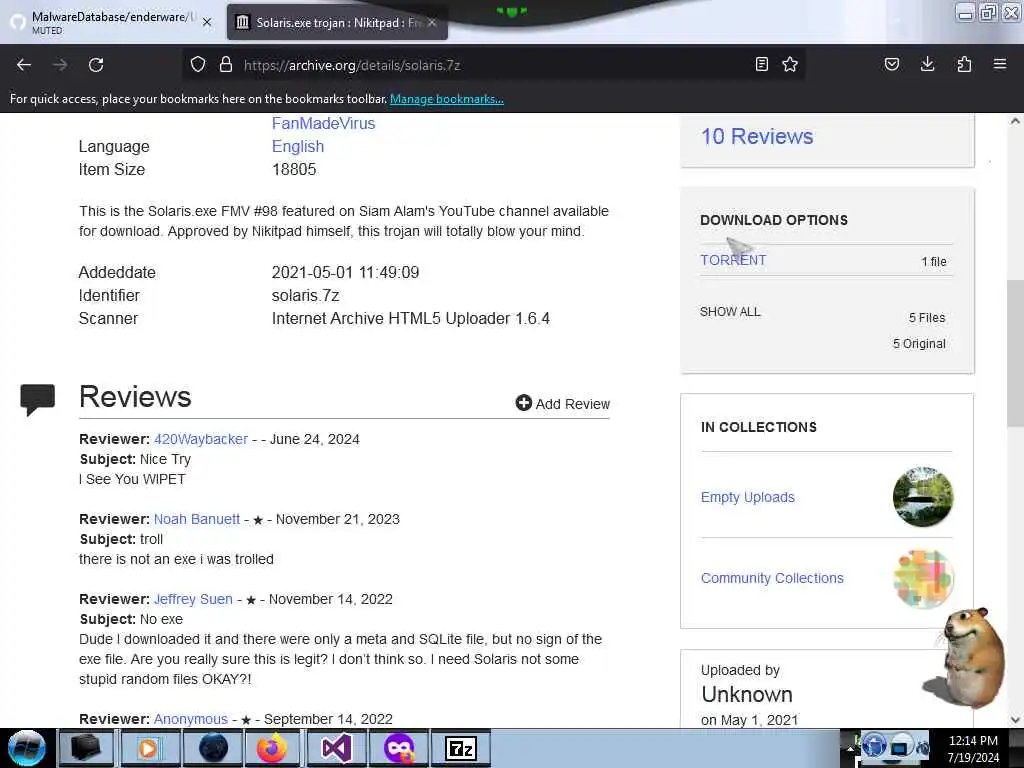This screenshot has height=768, width=1024.
Task: Open Visual Studio from the taskbar
Action: 336,748
